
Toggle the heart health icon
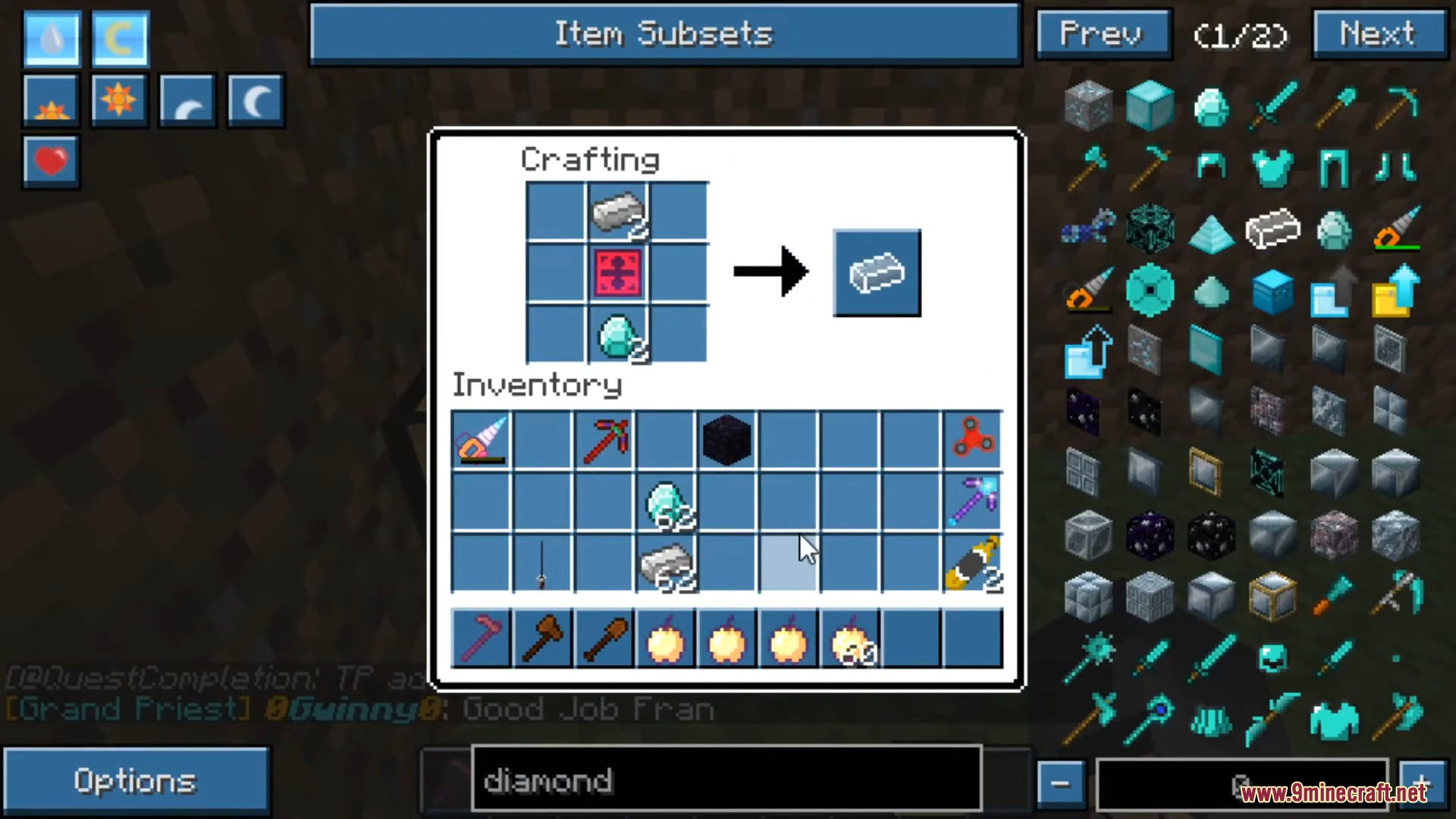click(x=49, y=160)
